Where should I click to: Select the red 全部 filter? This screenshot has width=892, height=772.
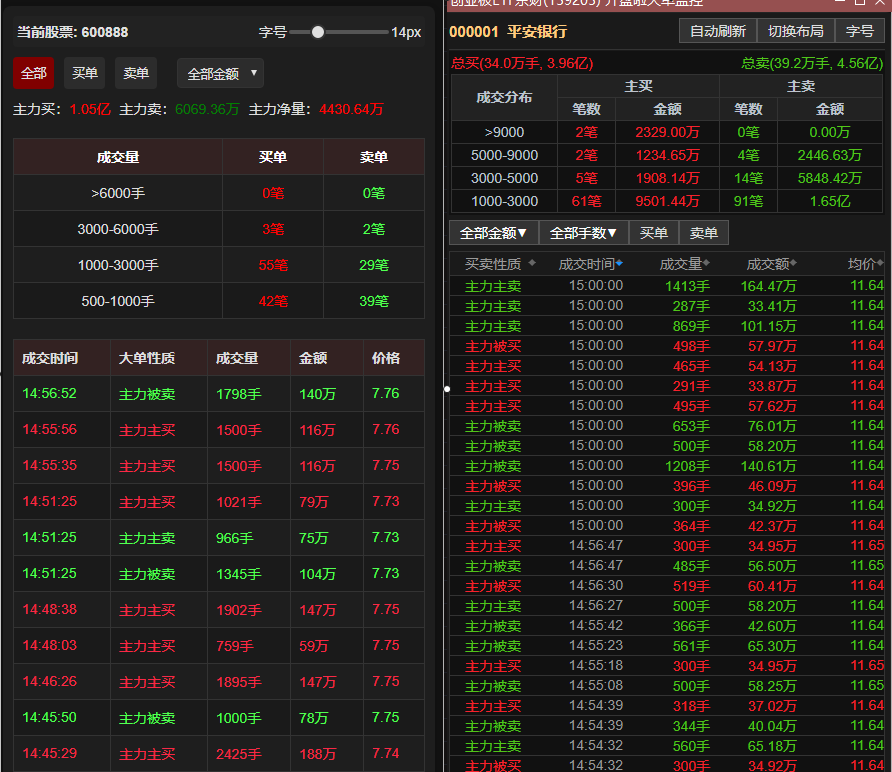[x=33, y=73]
